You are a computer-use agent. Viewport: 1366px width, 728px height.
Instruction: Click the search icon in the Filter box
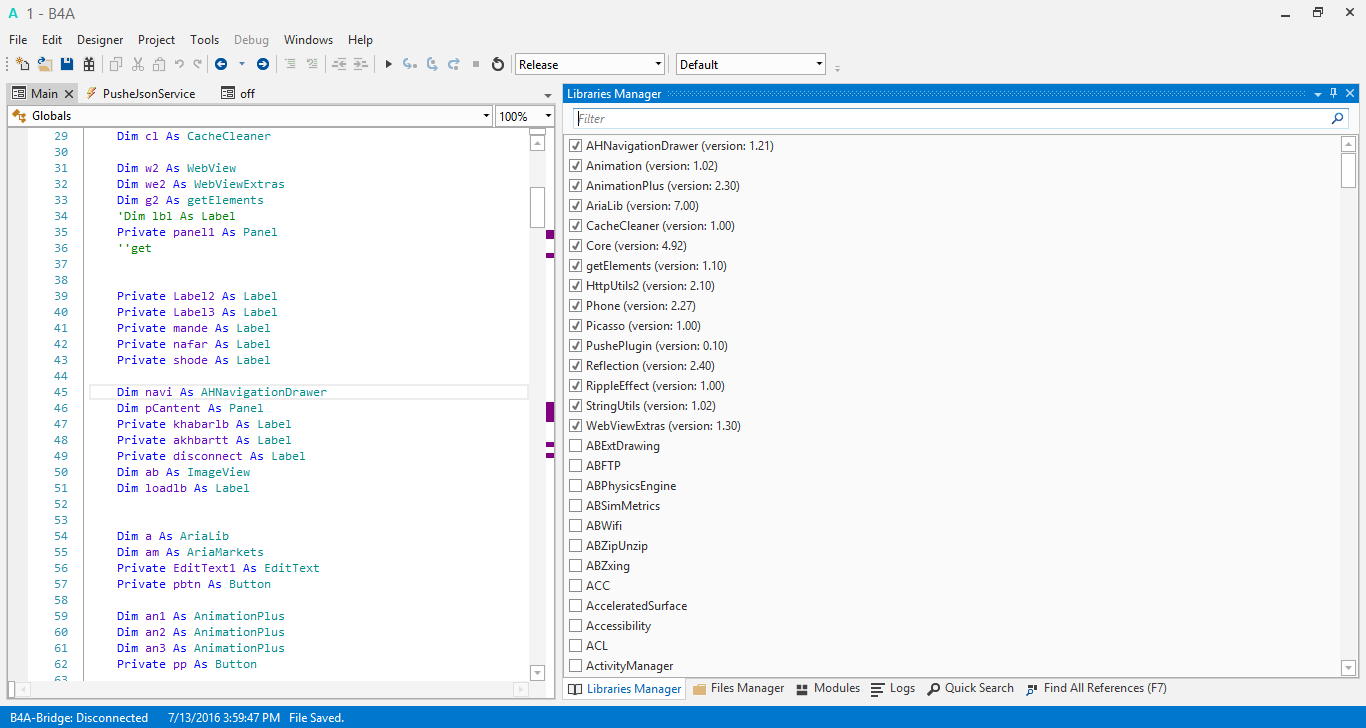click(1338, 118)
